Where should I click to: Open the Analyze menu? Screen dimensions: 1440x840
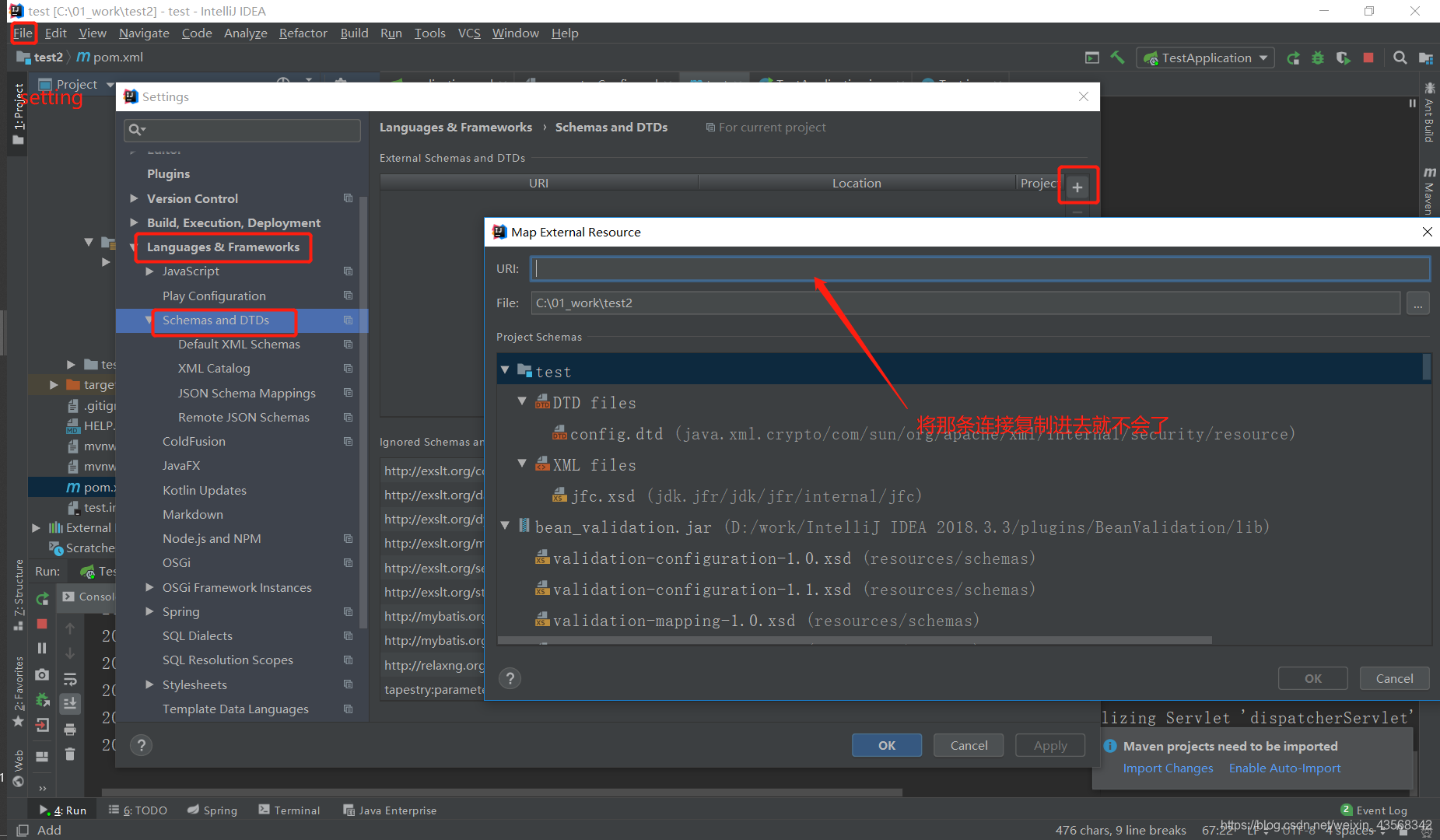point(245,33)
